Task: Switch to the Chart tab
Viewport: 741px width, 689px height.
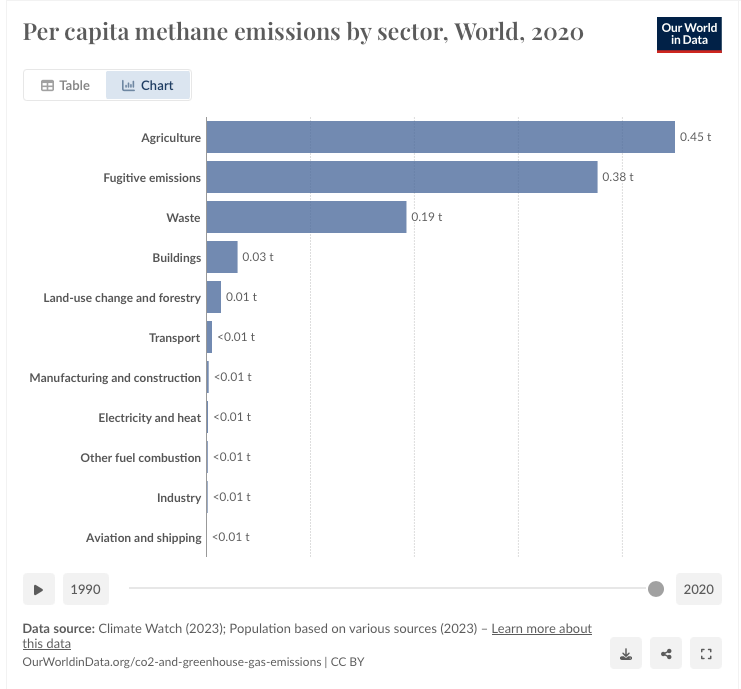Action: point(148,85)
